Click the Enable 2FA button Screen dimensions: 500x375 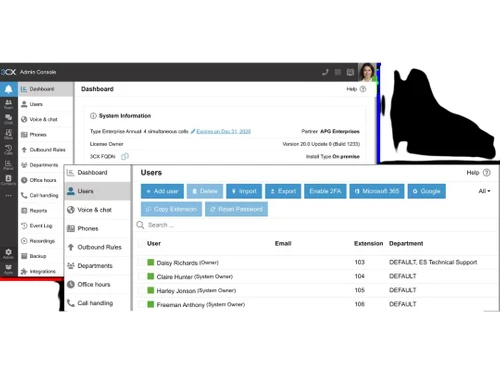(x=325, y=191)
